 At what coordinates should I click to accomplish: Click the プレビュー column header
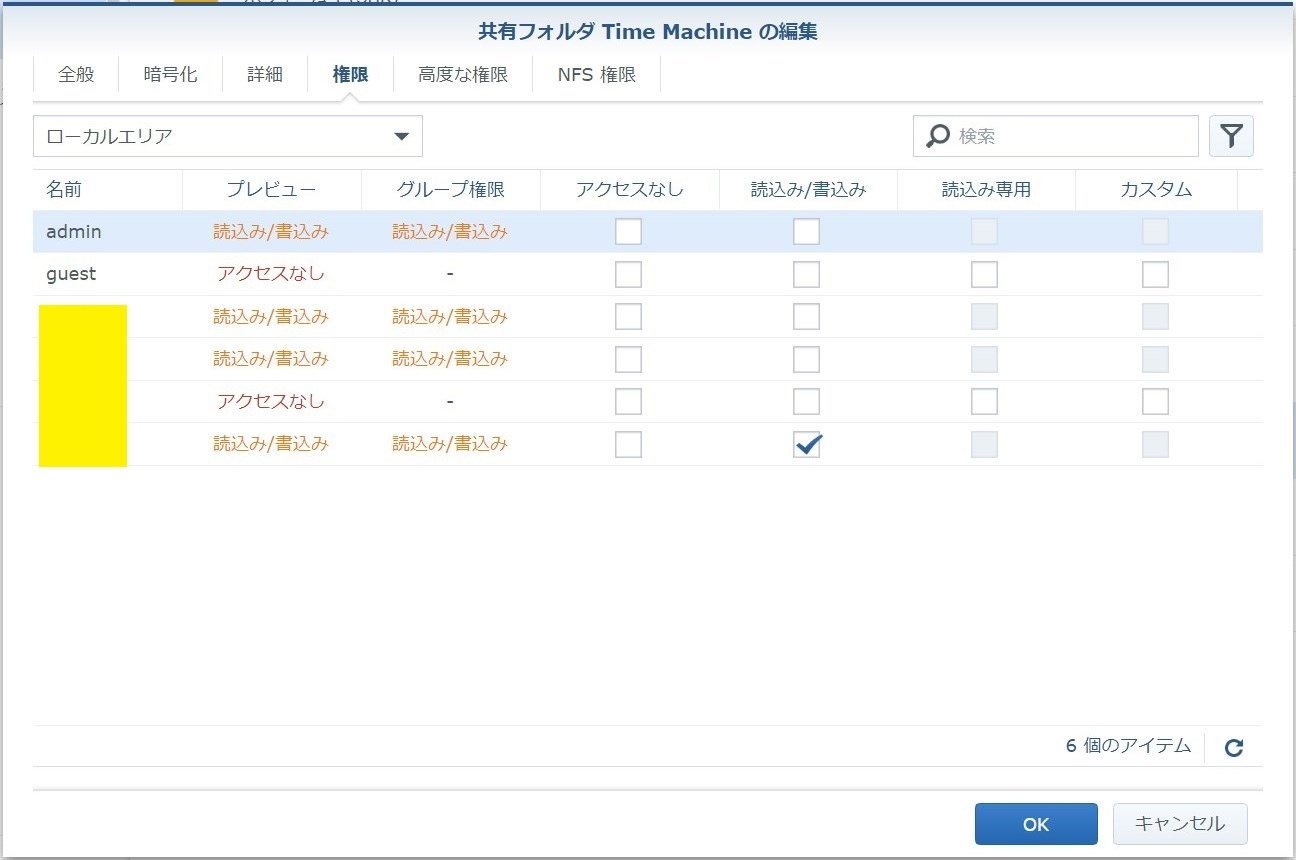(x=271, y=190)
